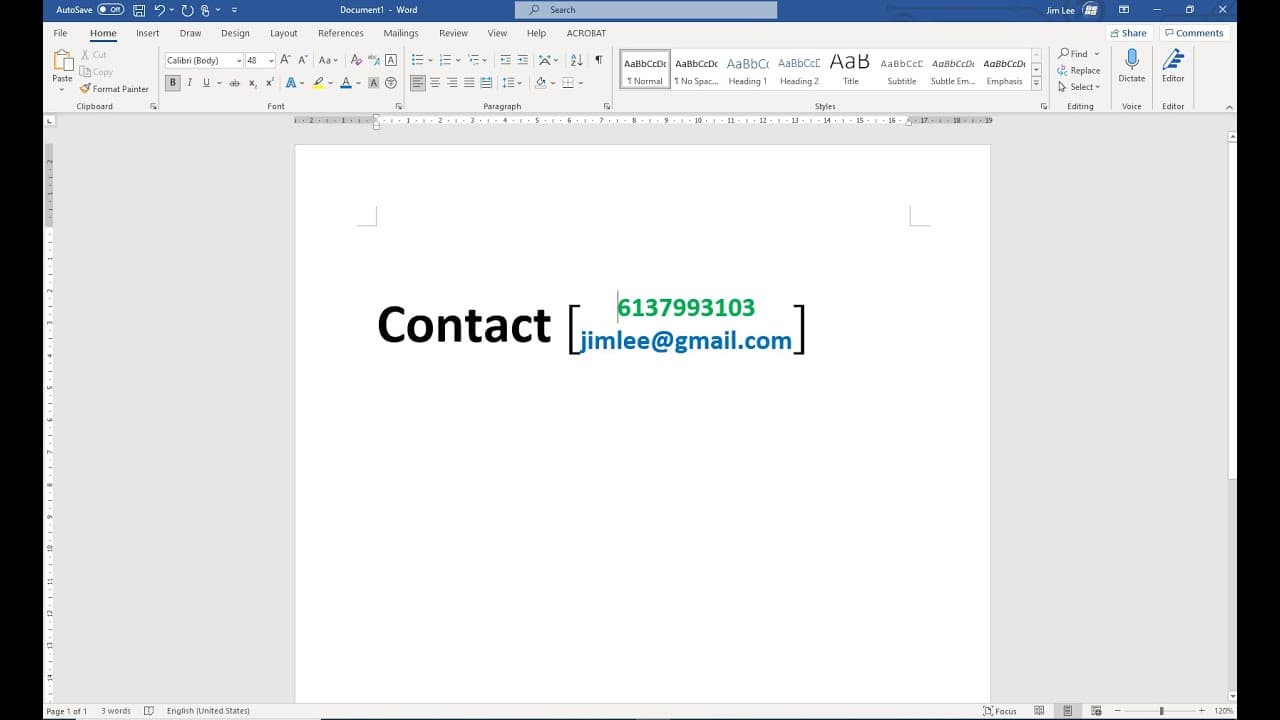Expand the Styles gallery
This screenshot has width=1280, height=720.
pos(1036,84)
